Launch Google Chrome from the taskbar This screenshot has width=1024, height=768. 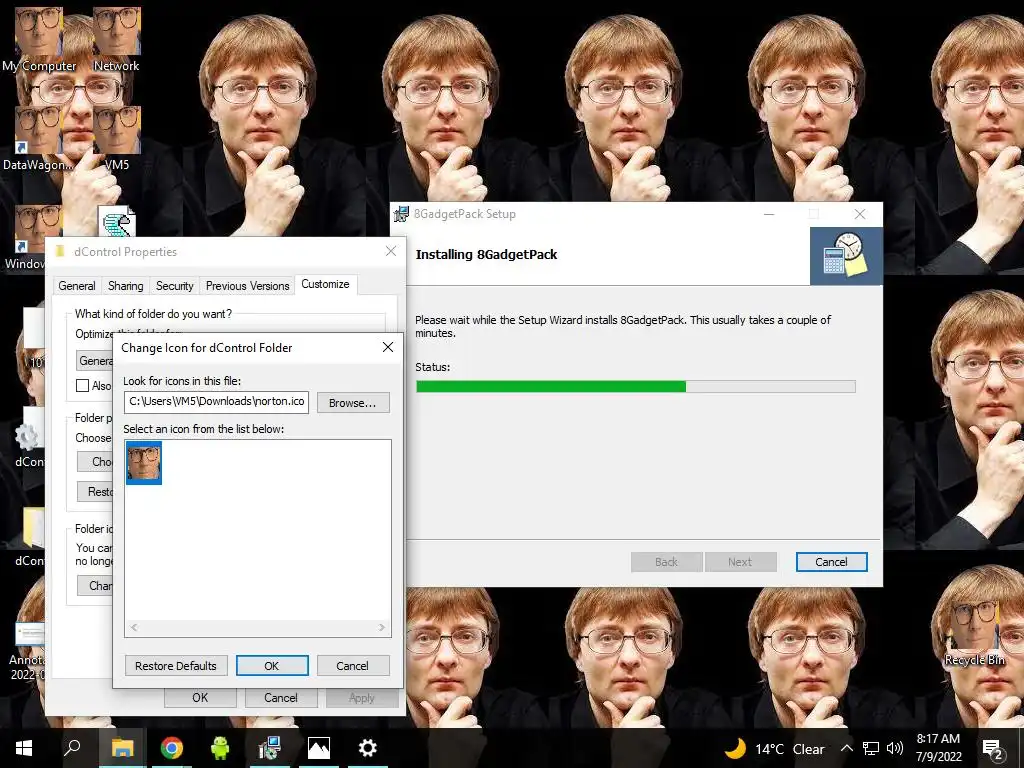(172, 748)
